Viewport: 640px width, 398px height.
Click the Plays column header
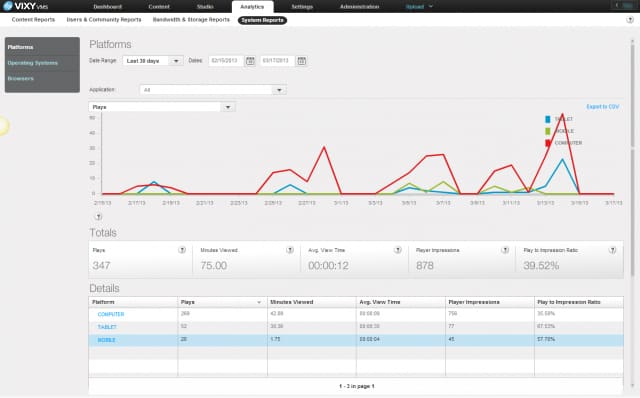point(222,302)
